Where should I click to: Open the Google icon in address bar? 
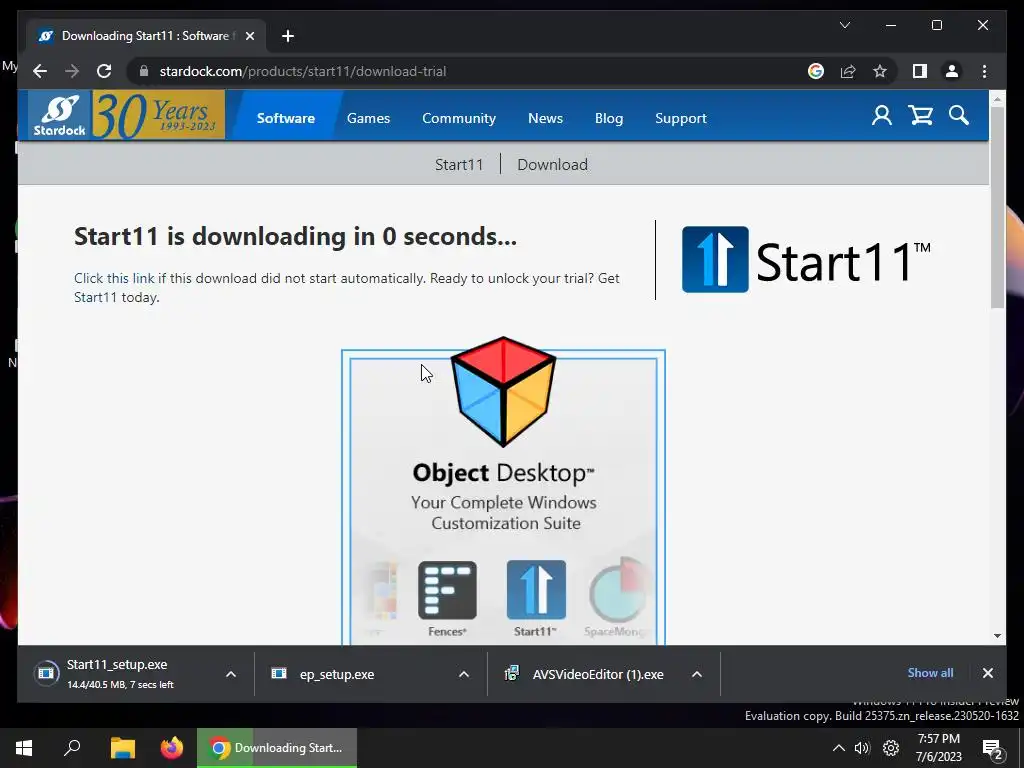(816, 71)
